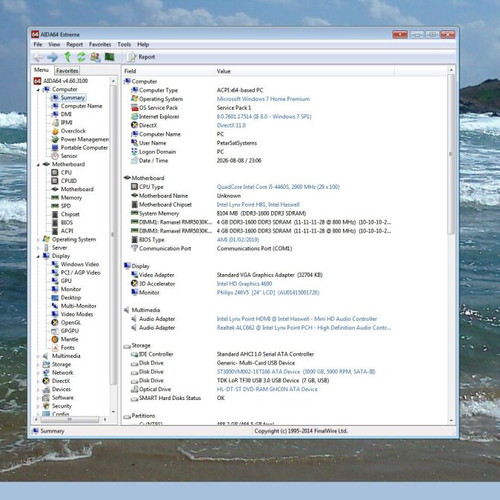Screen dimensions: 500x500
Task: Open the Philips 246V5 monitor link
Action: point(268,293)
